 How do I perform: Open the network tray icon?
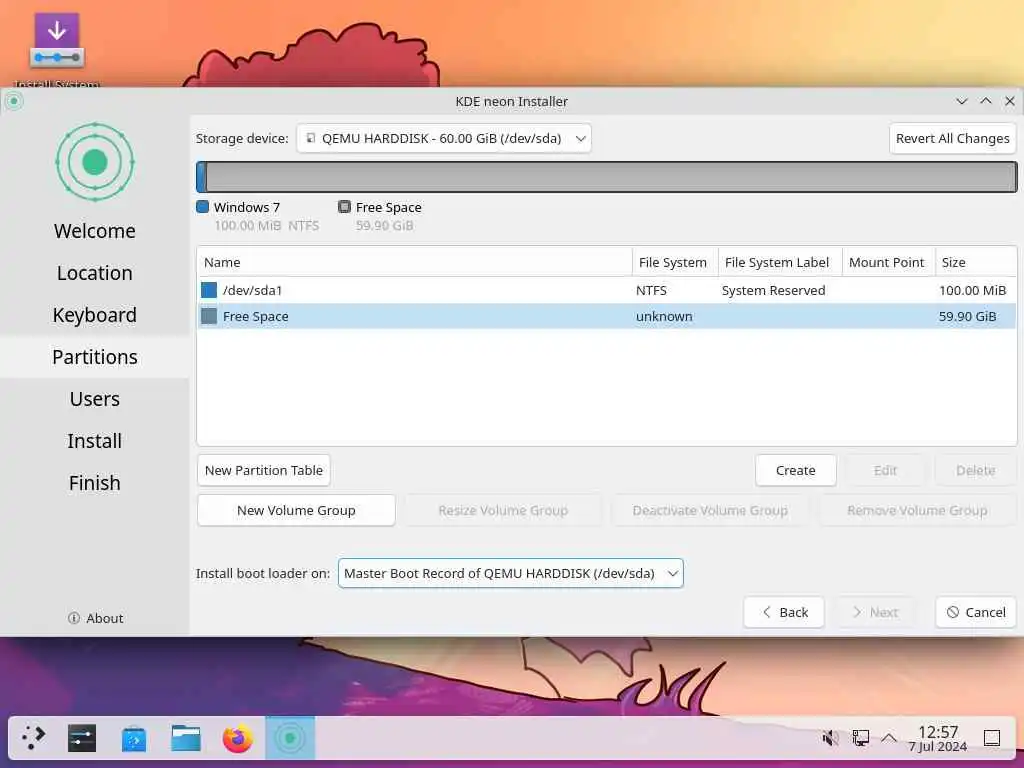[861, 738]
